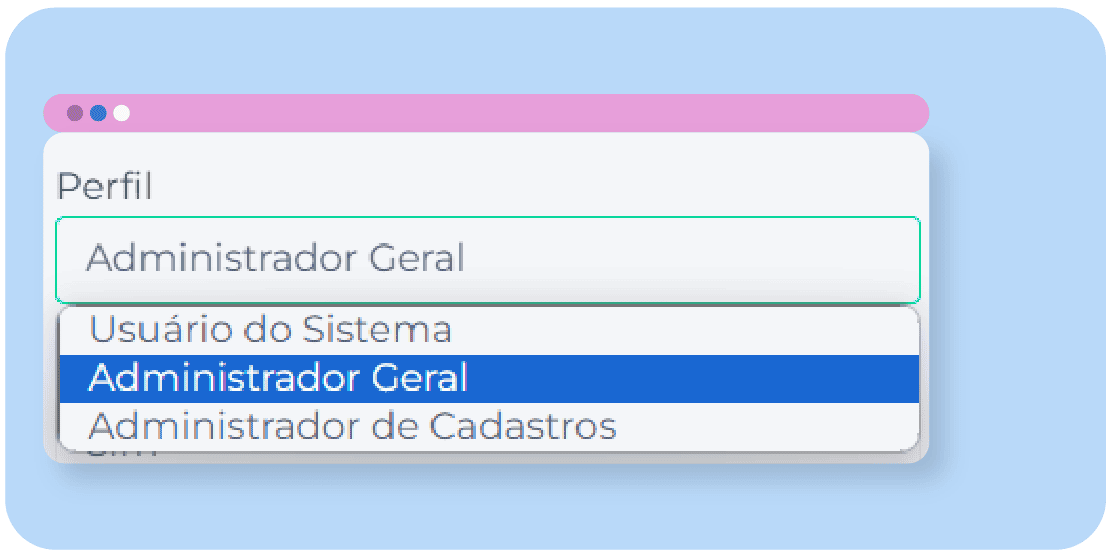This screenshot has width=1112, height=557.
Task: Choose Administrador de Cadastros from the list
Action: [x=352, y=427]
